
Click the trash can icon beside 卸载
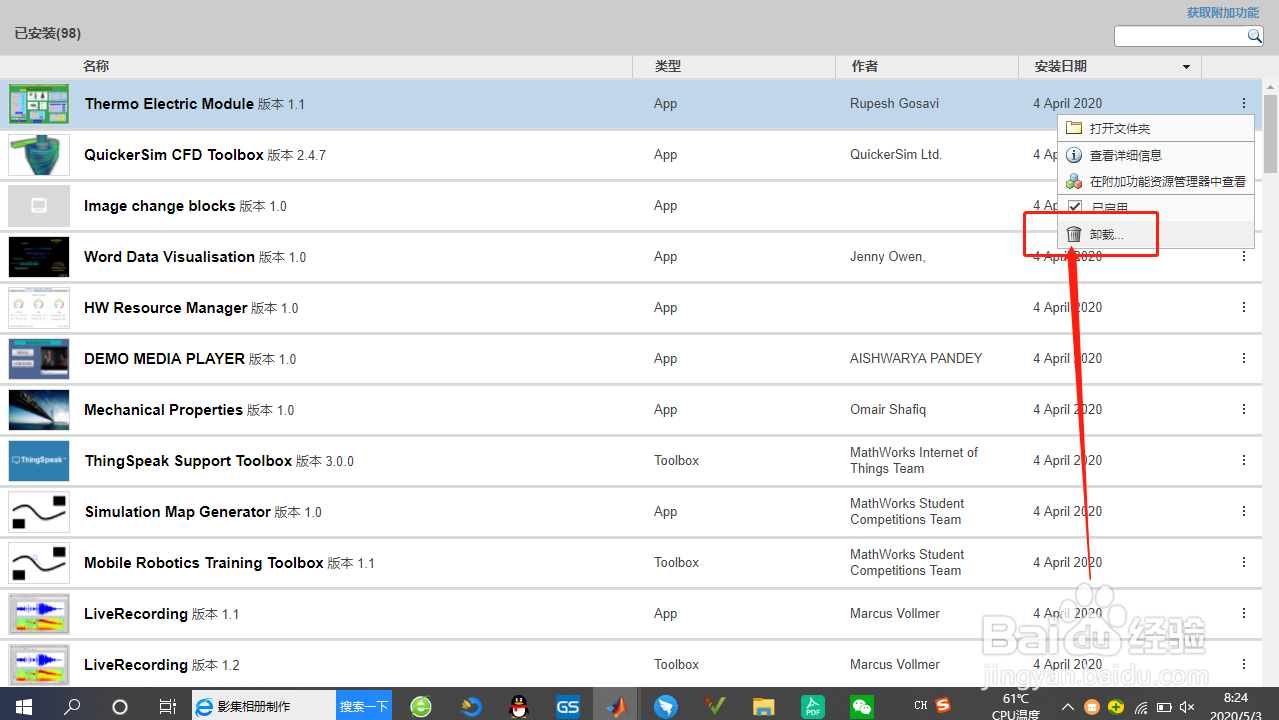[1074, 234]
